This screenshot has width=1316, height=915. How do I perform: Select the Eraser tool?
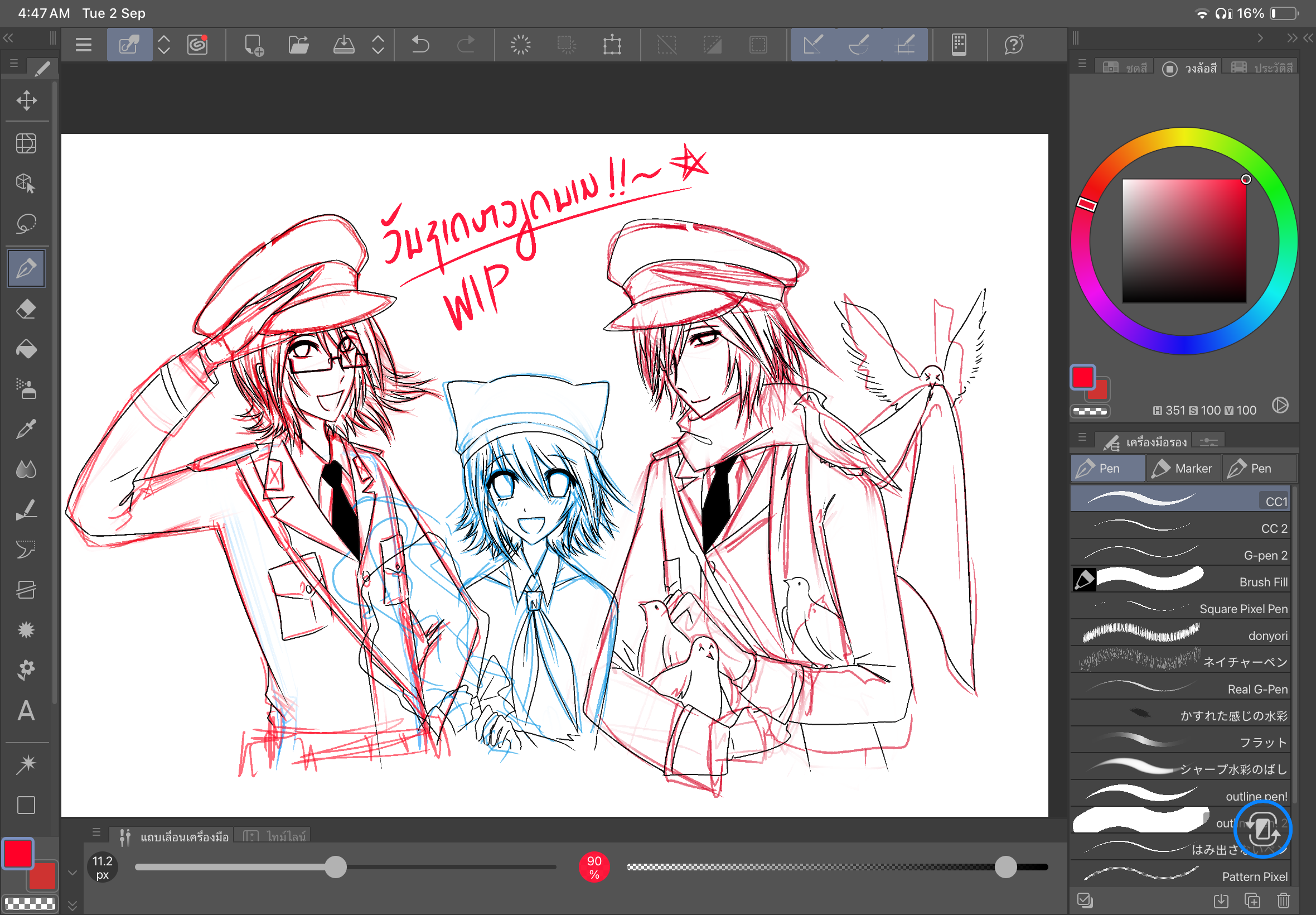pyautogui.click(x=26, y=310)
